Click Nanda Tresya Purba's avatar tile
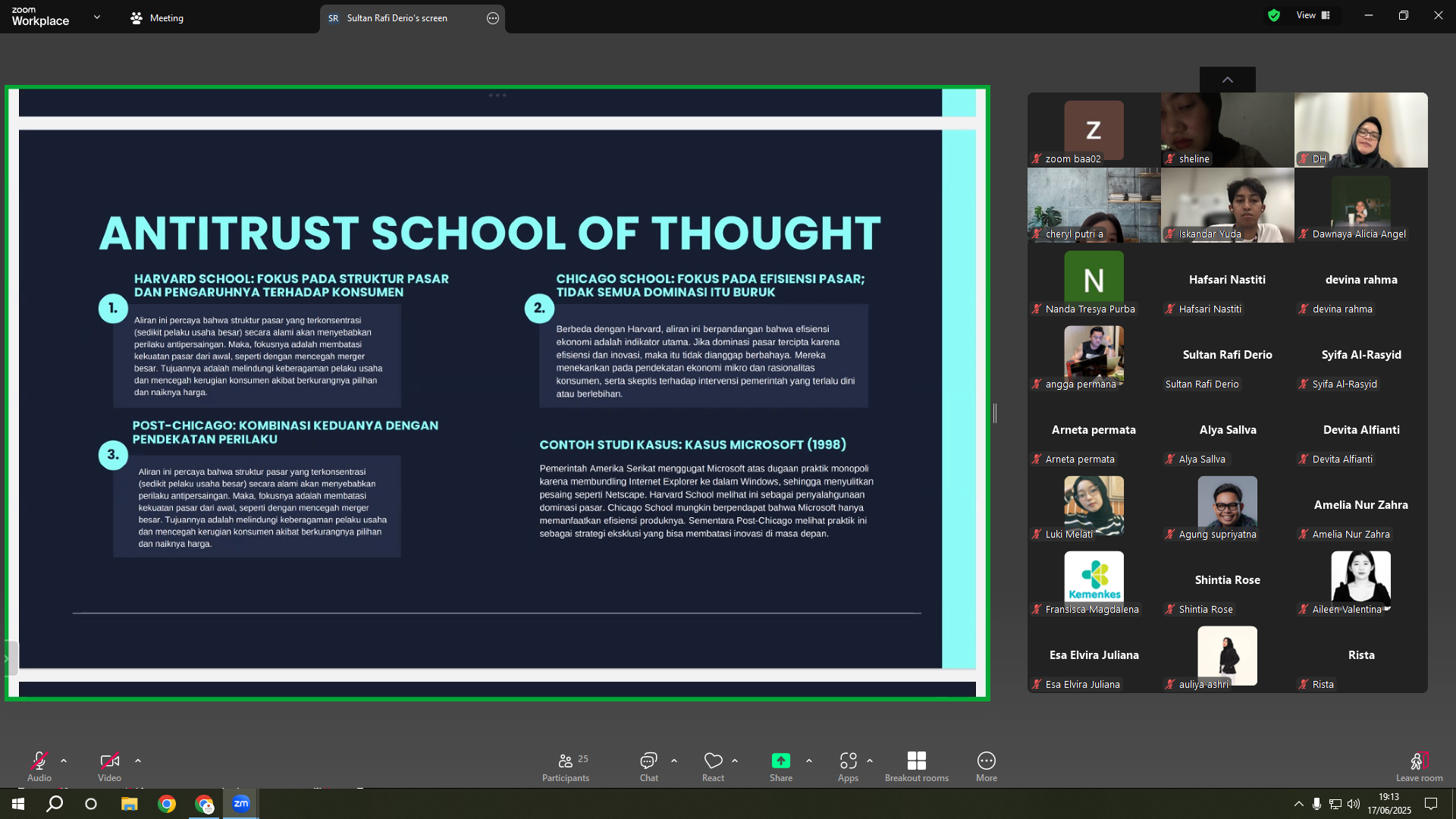 (1094, 280)
